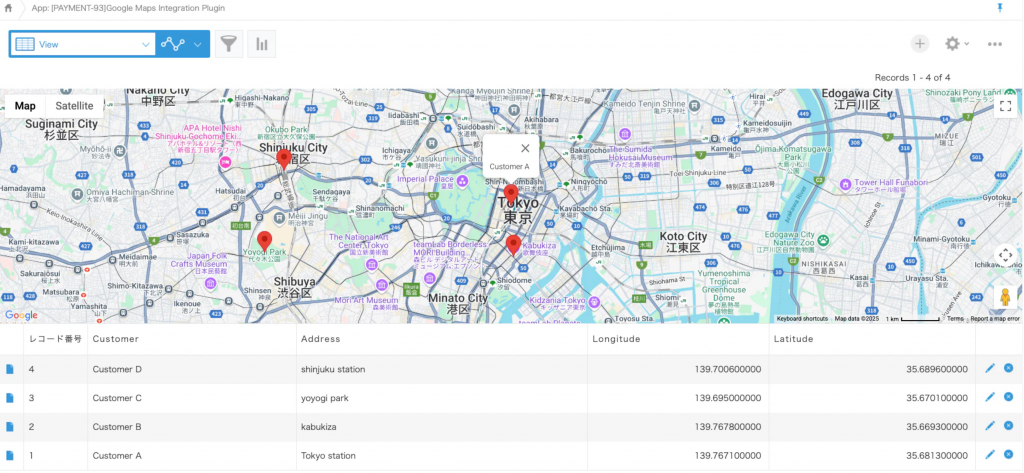Click the 'Tokyo station' address cell

441,455
